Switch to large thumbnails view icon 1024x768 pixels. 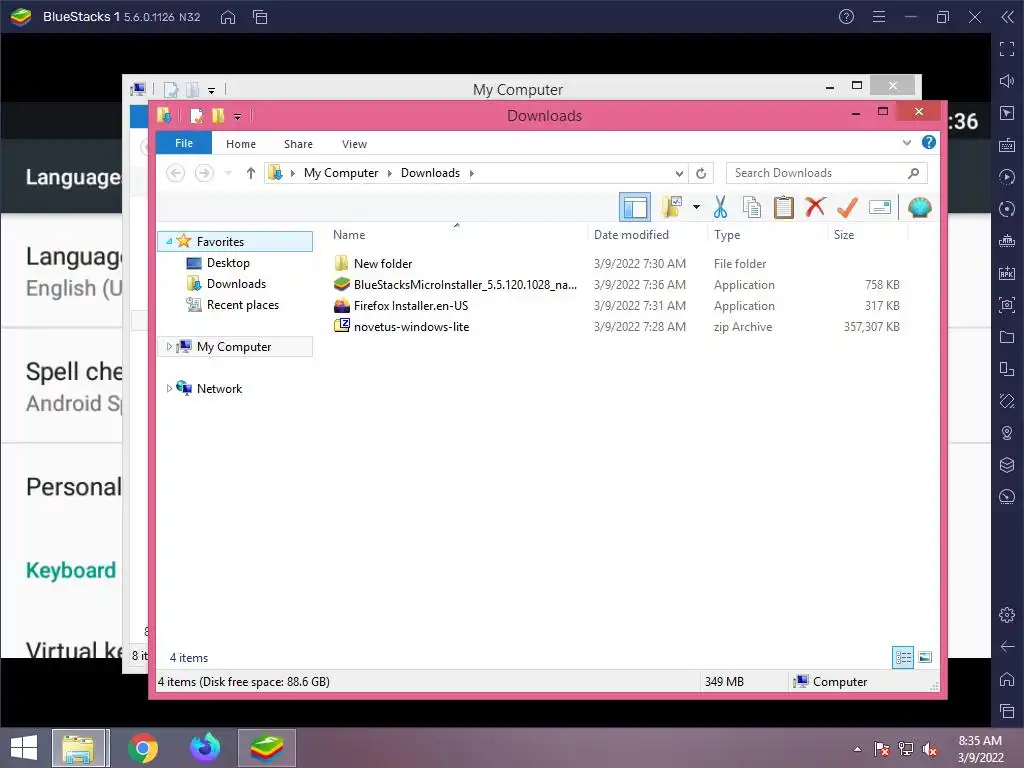coord(925,657)
